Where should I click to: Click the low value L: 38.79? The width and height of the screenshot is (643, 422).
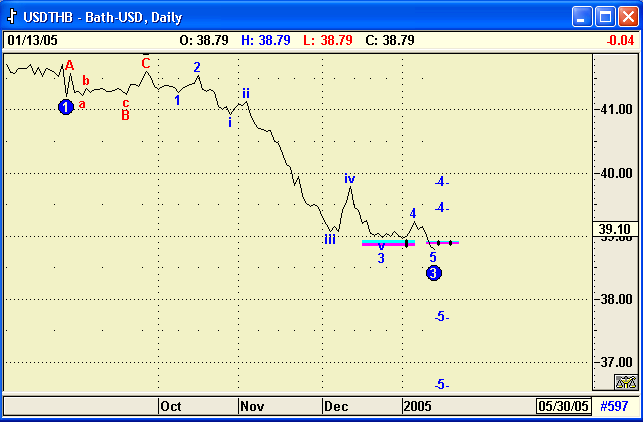pyautogui.click(x=328, y=40)
